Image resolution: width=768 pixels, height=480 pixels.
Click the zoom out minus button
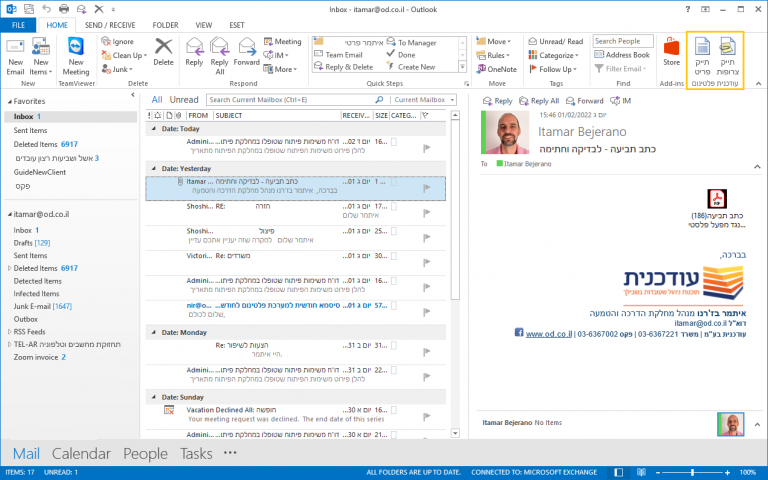pos(658,473)
